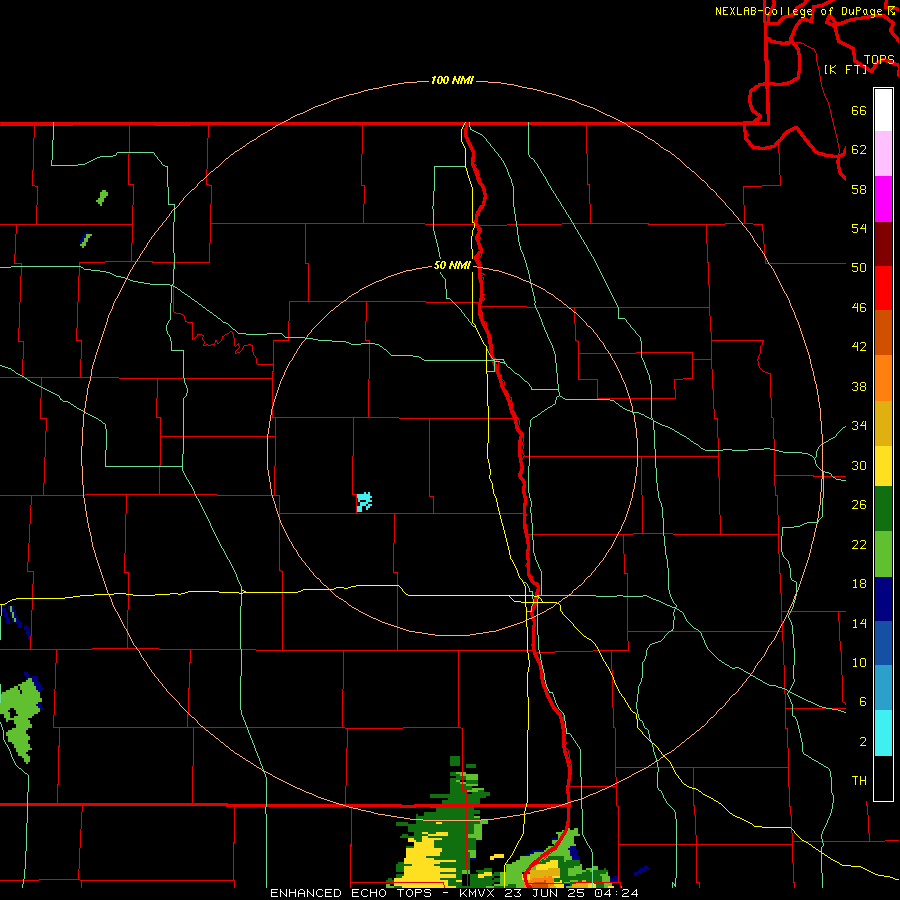The image size is (900, 900).
Task: Click the 100 NMI range ring label
Action: coord(452,80)
